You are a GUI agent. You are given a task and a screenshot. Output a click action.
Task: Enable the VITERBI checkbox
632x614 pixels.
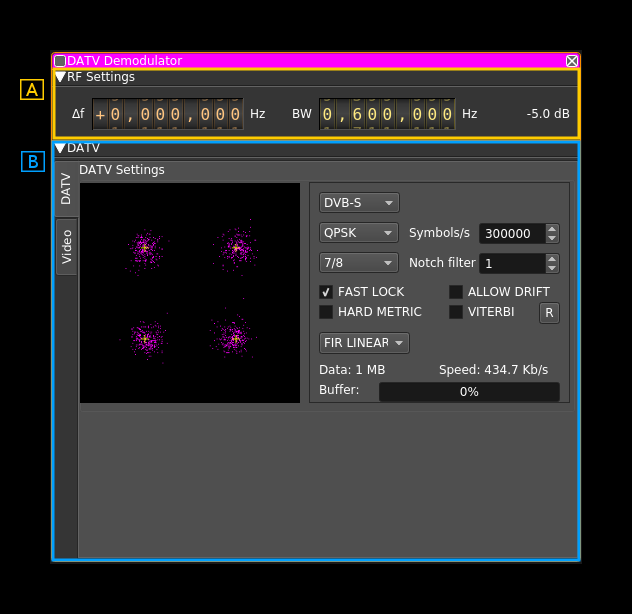pos(456,312)
